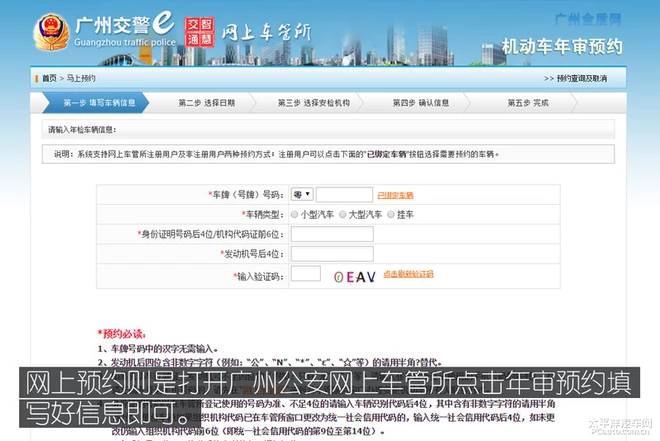Click the engine number last 4 digits field
This screenshot has width=660, height=441.
pos(331,254)
